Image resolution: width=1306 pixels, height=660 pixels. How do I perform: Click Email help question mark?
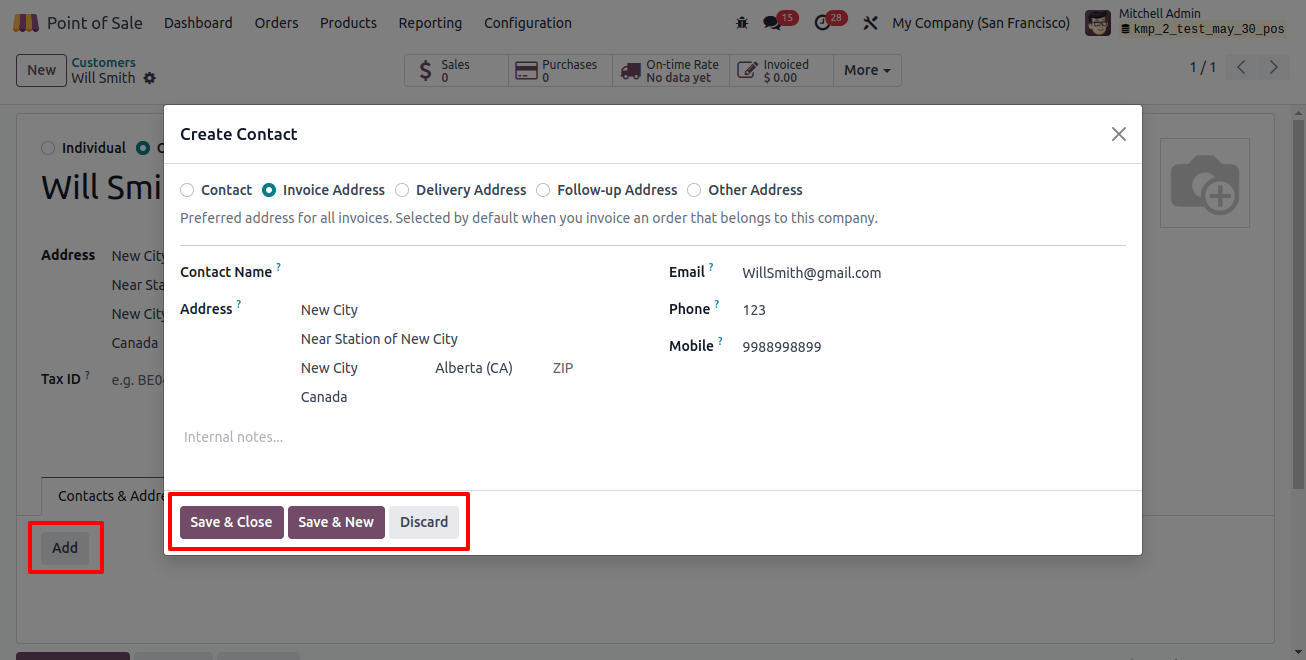[711, 268]
